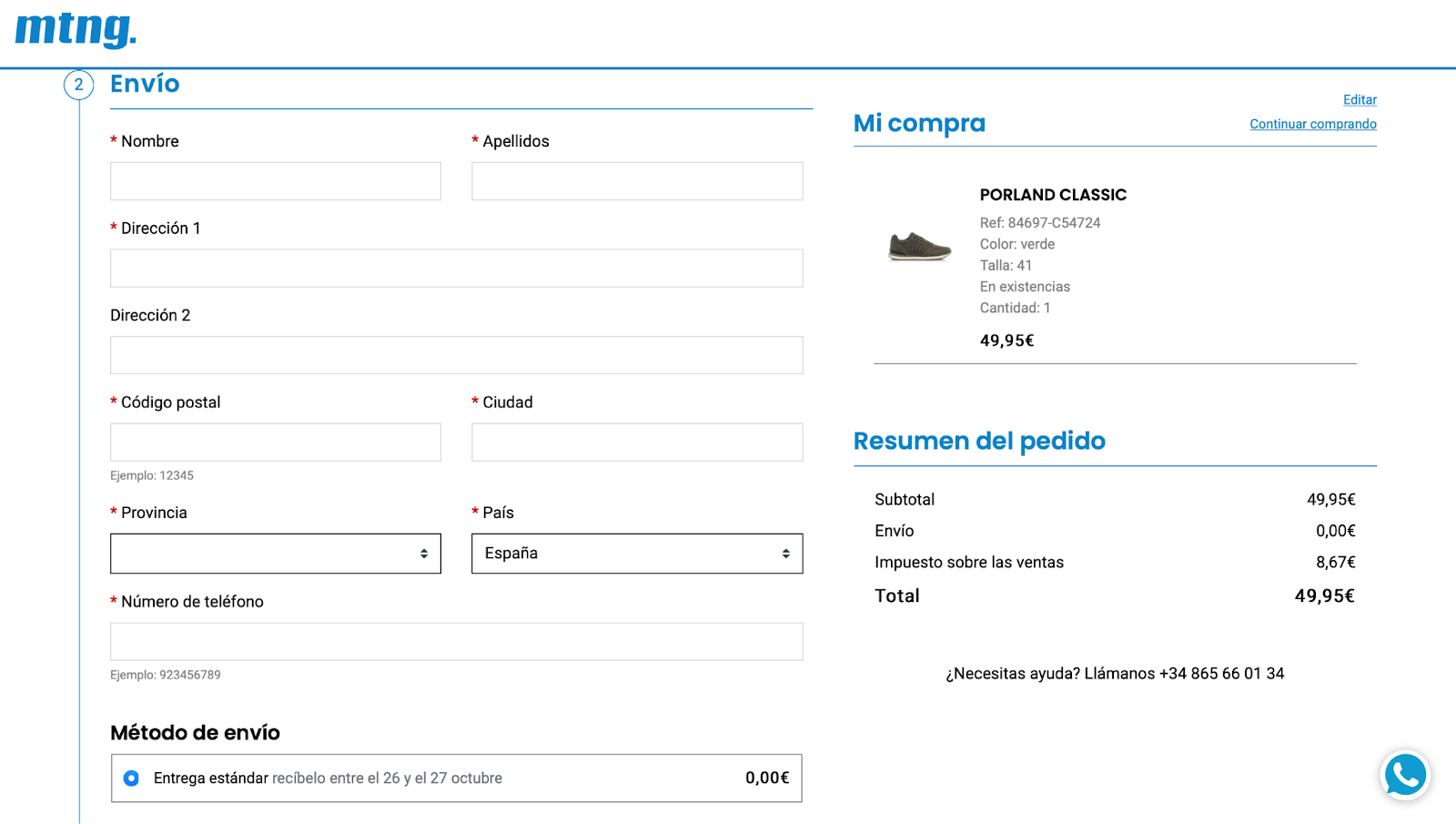Click the Impuesto sobre las ventas label
Image resolution: width=1456 pixels, height=824 pixels.
click(969, 563)
